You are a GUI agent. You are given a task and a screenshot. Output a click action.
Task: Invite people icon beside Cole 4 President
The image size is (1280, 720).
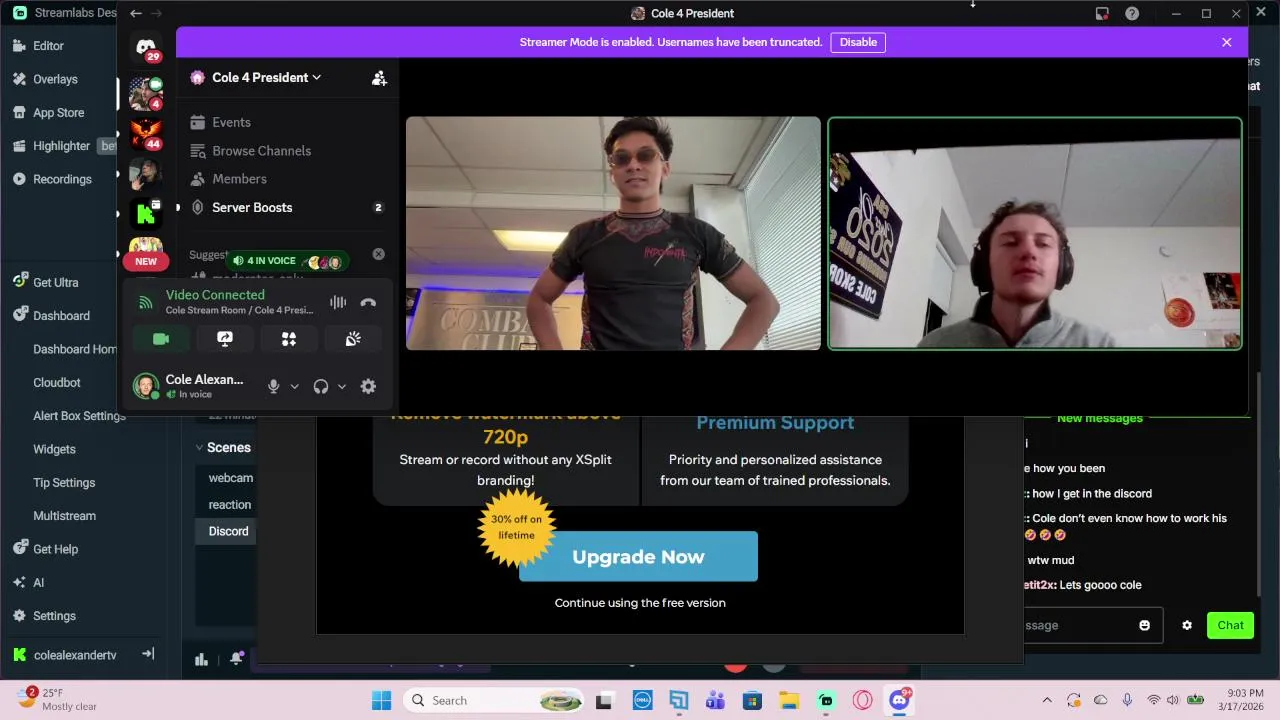coord(379,78)
